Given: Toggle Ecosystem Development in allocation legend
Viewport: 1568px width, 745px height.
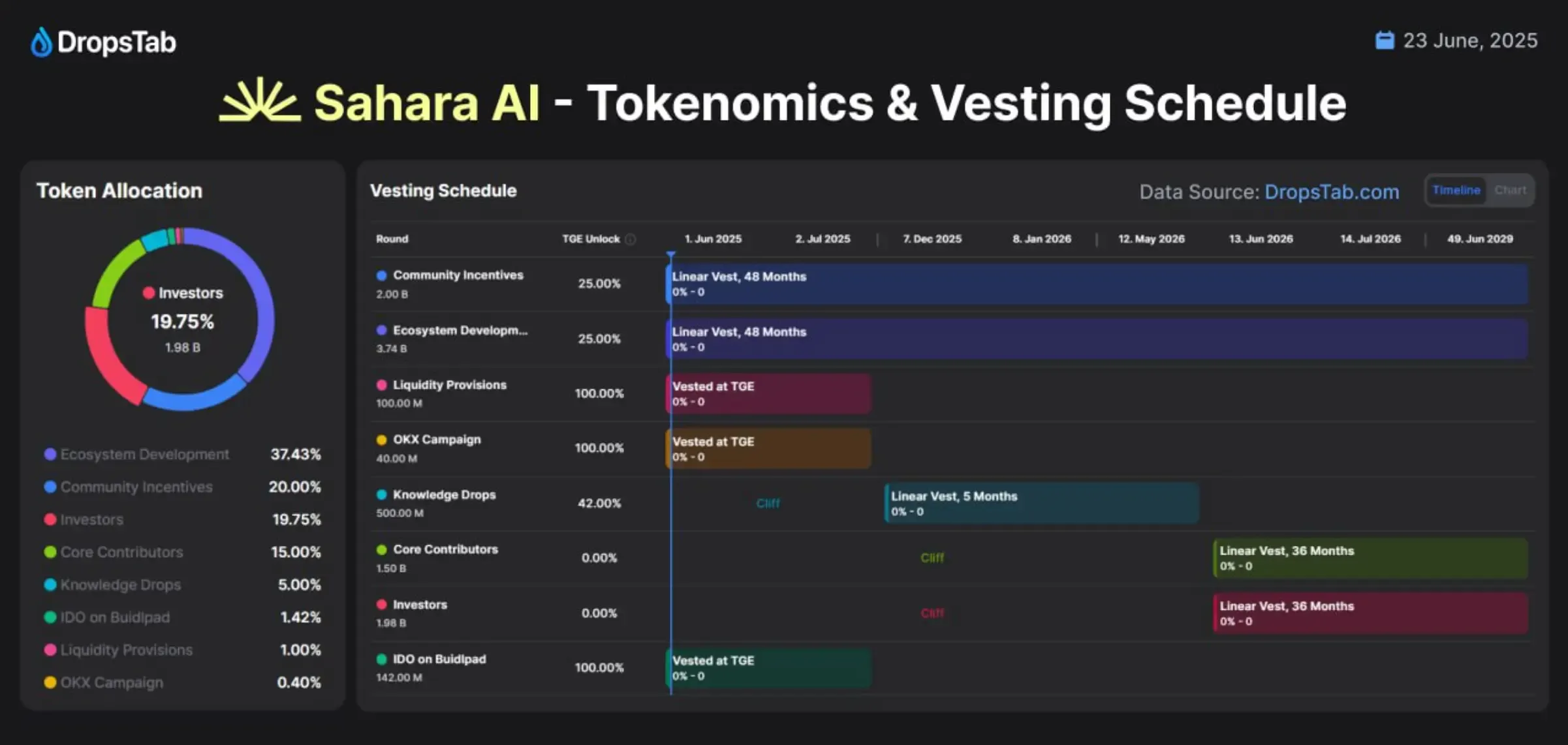Looking at the screenshot, I should [x=144, y=454].
